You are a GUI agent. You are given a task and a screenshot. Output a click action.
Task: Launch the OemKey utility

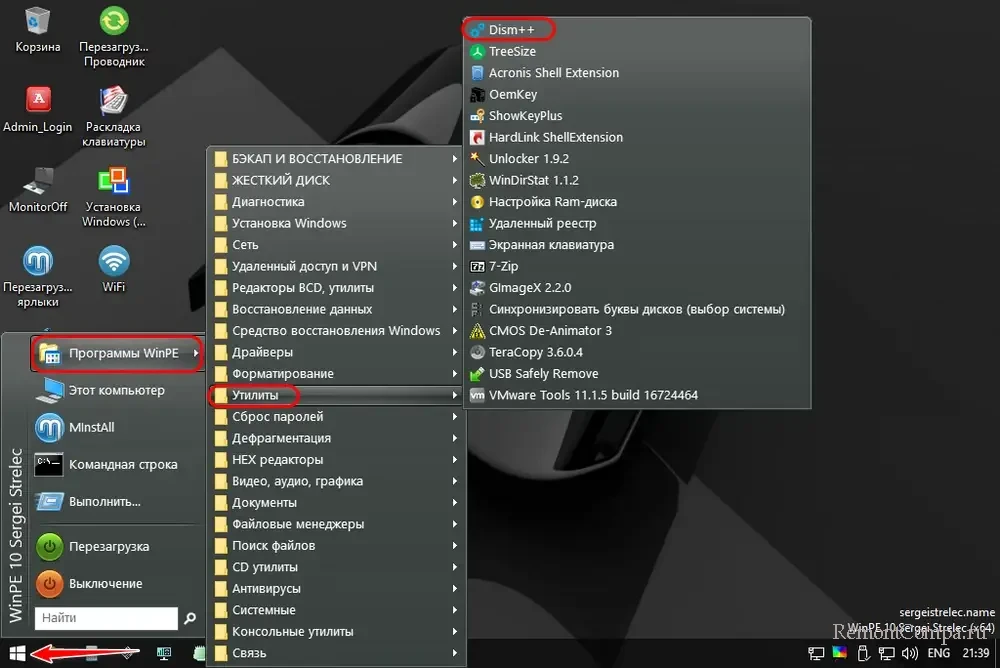(637, 94)
